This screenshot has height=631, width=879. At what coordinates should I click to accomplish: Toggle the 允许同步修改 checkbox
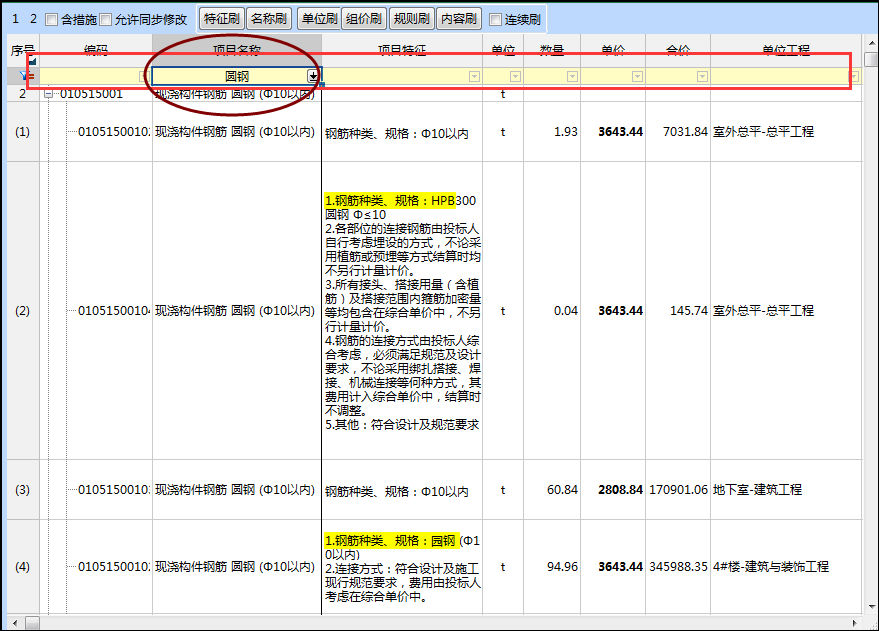[105, 17]
